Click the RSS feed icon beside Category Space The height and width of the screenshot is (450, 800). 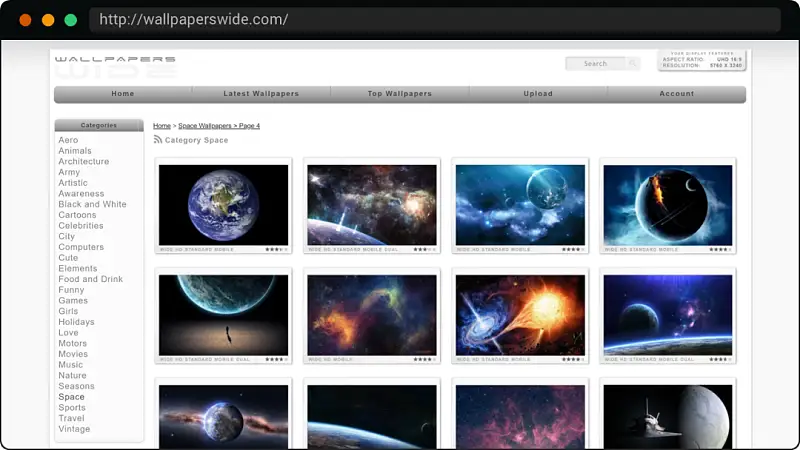[x=158, y=139]
